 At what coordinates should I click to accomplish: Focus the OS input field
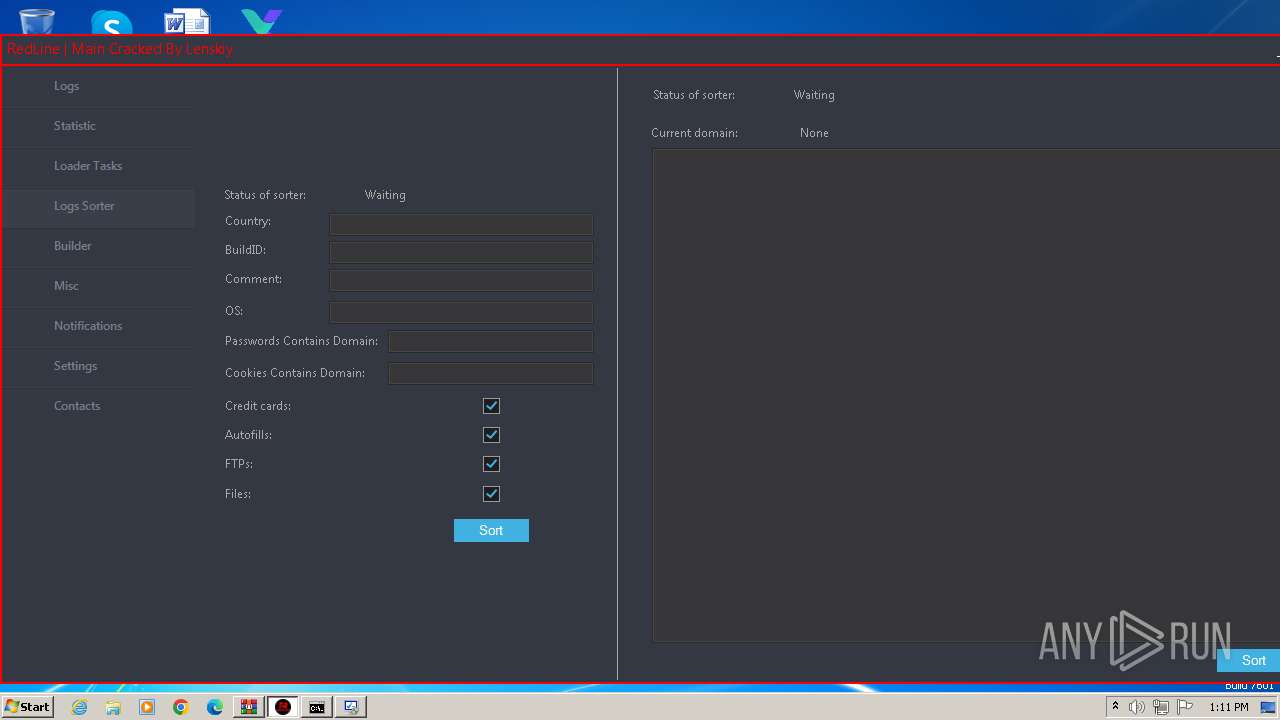pos(461,313)
